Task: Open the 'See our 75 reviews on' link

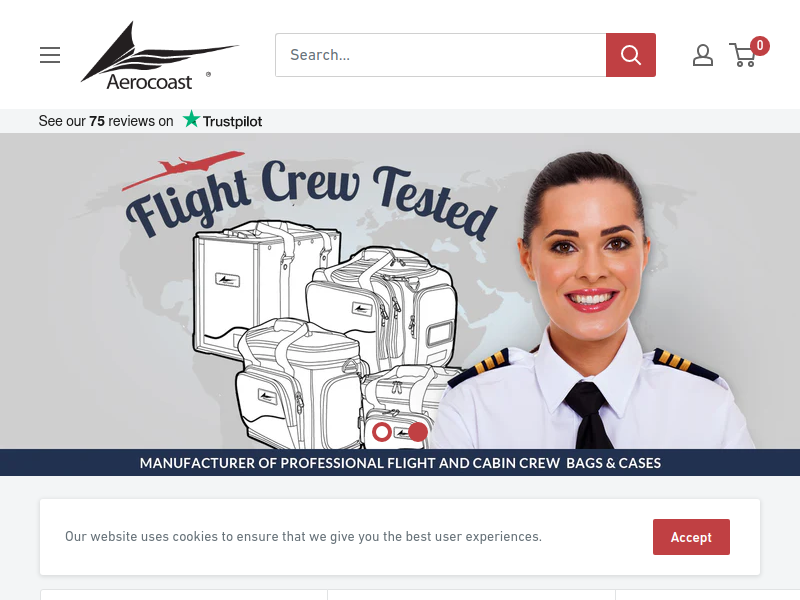Action: (106, 121)
